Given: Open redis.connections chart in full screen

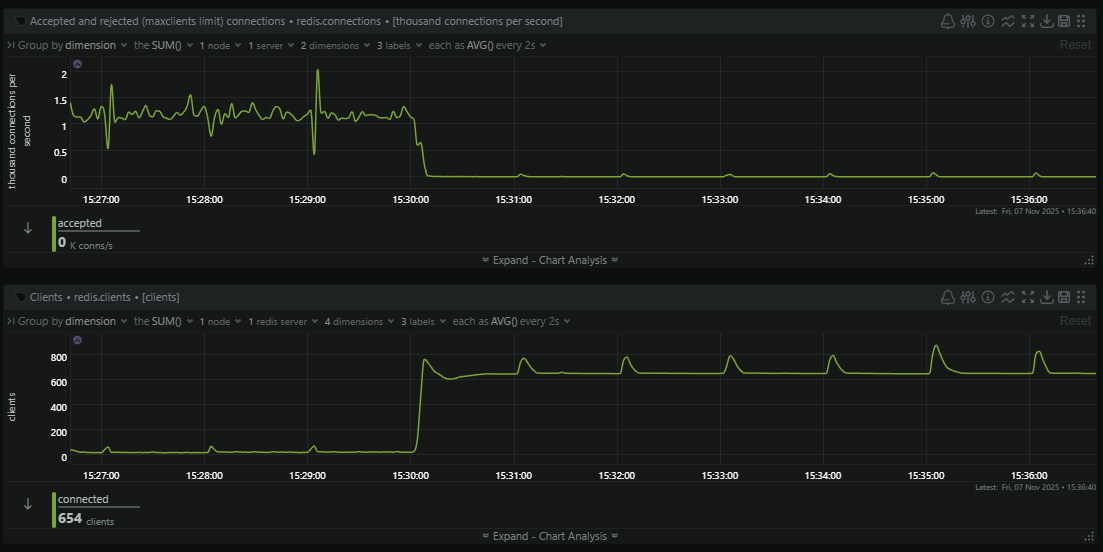Looking at the screenshot, I should pyautogui.click(x=1028, y=21).
